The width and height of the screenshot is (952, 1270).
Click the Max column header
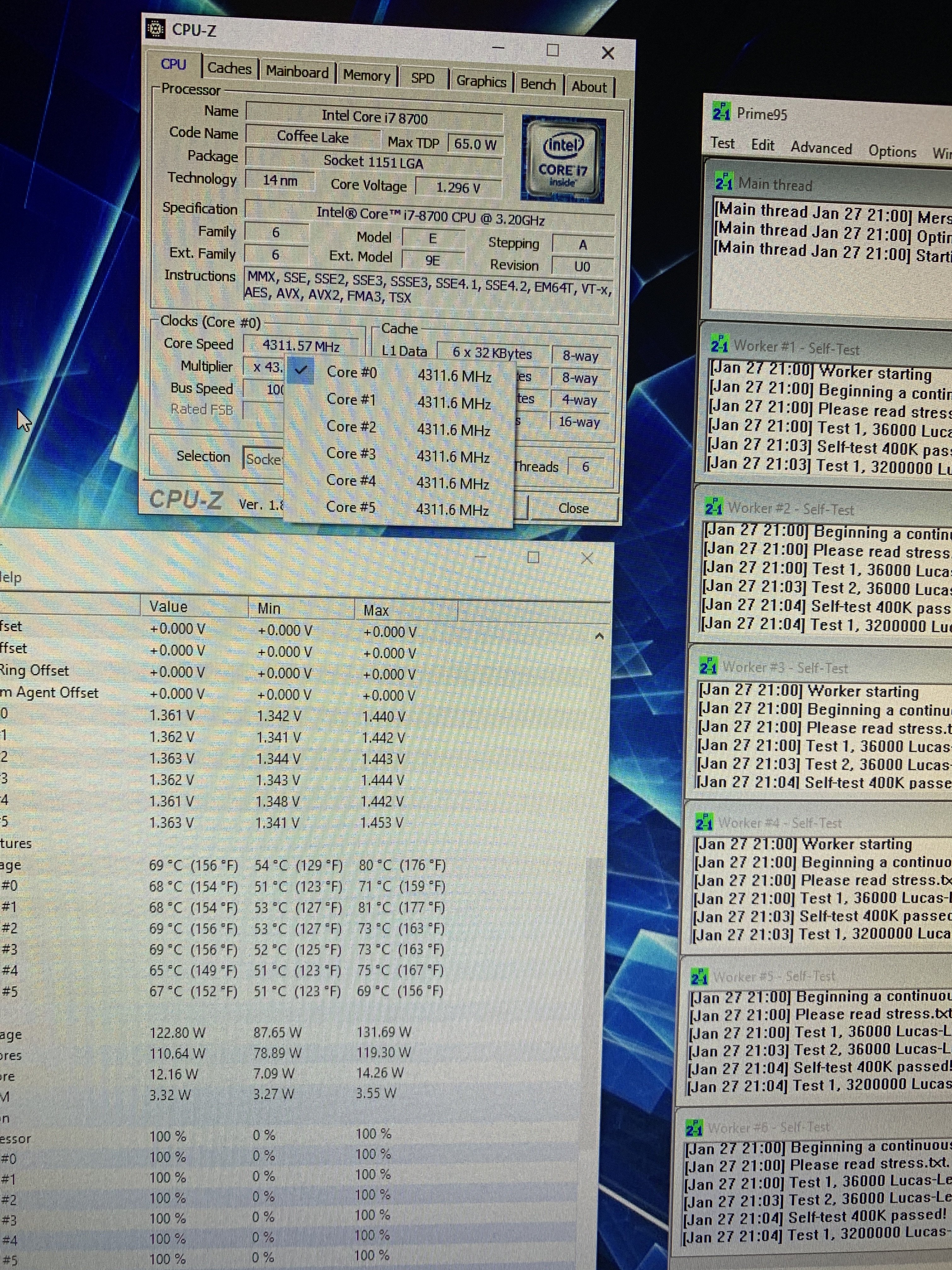(405, 610)
